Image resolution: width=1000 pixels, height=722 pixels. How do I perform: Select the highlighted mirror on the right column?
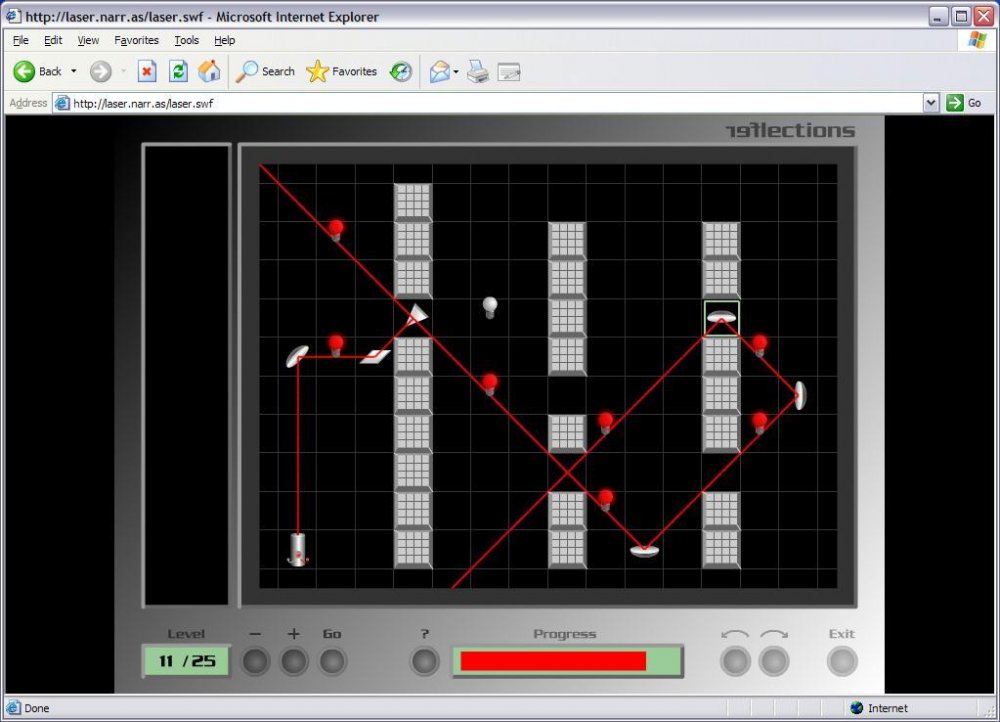pyautogui.click(x=721, y=317)
